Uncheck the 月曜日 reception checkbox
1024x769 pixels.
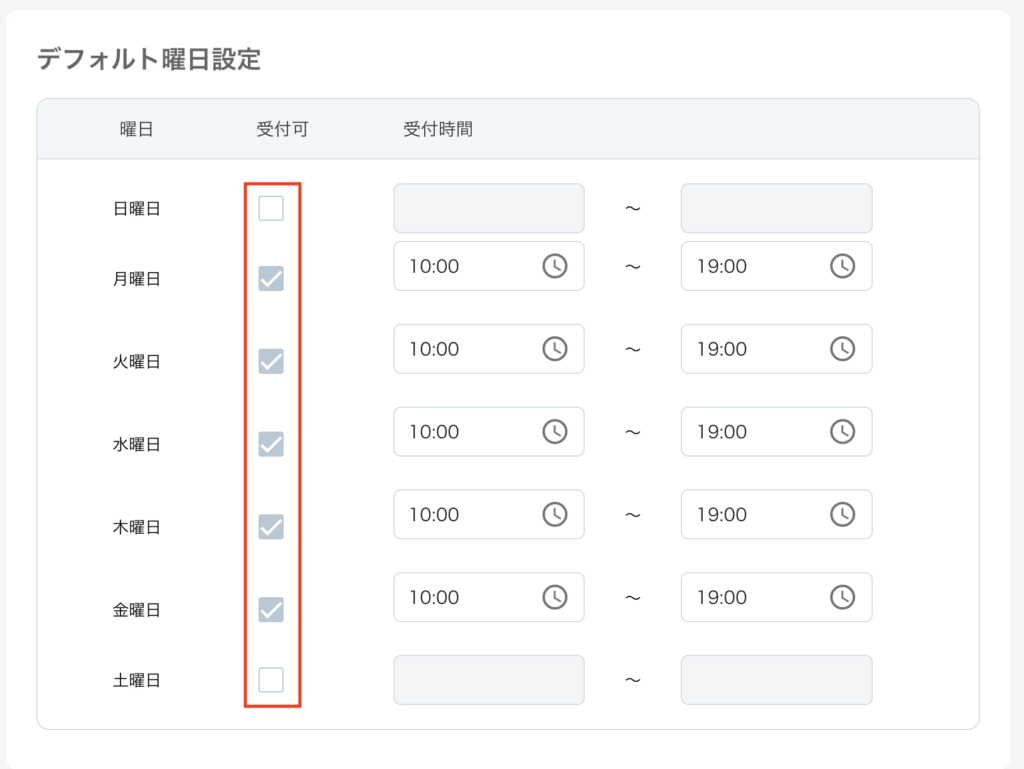(271, 279)
